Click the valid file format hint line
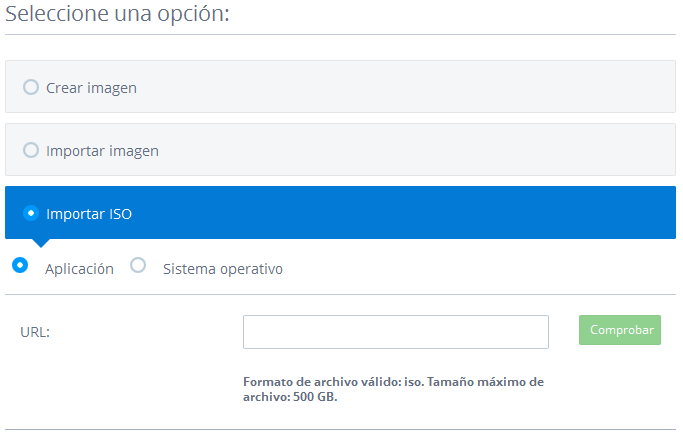This screenshot has width=683, height=444. (392, 382)
